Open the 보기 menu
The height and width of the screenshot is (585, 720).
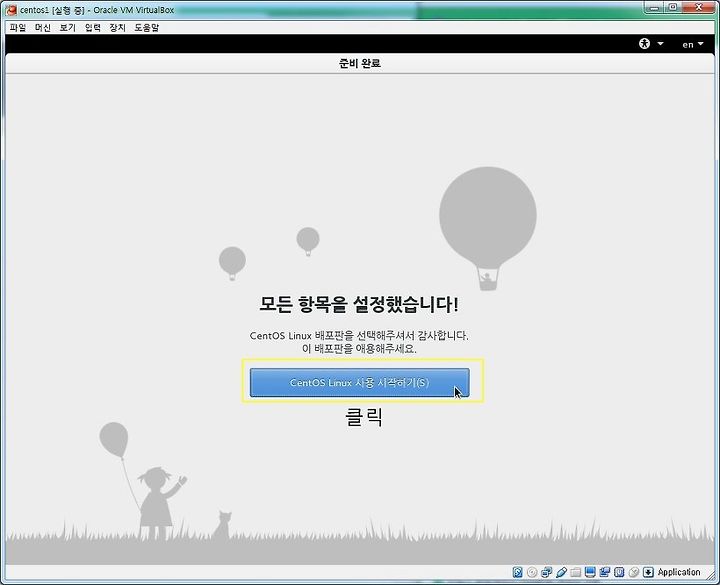pyautogui.click(x=68, y=28)
